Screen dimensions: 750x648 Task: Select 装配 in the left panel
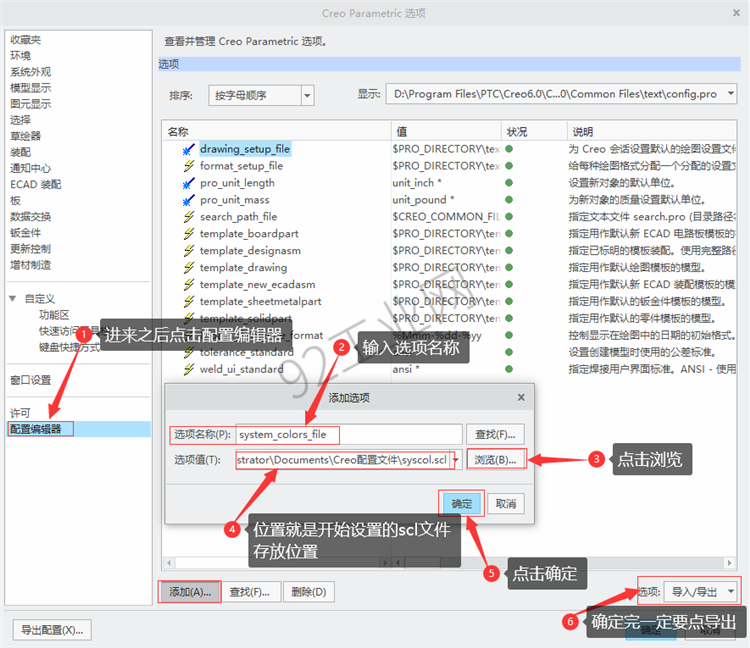click(21, 153)
